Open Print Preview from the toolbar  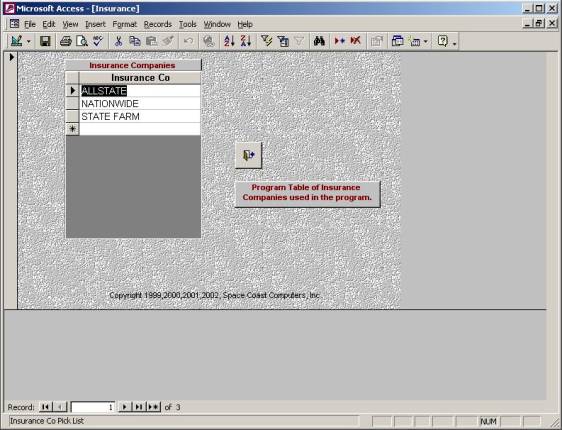click(82, 41)
